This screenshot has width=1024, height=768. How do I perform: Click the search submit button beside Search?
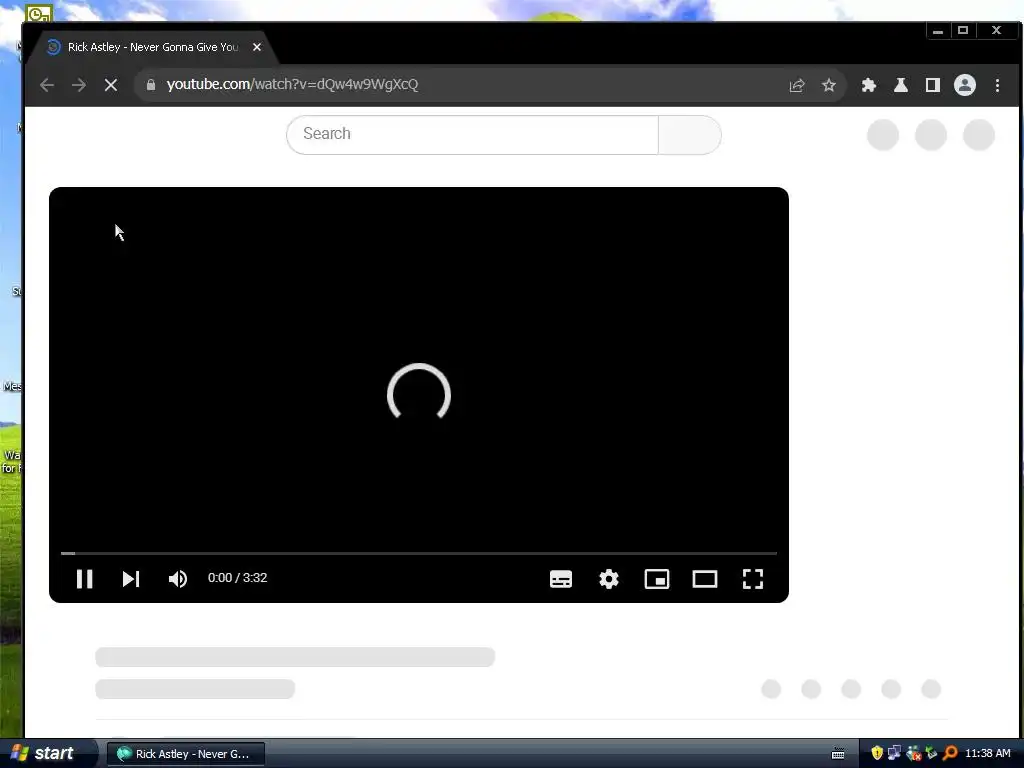point(690,135)
